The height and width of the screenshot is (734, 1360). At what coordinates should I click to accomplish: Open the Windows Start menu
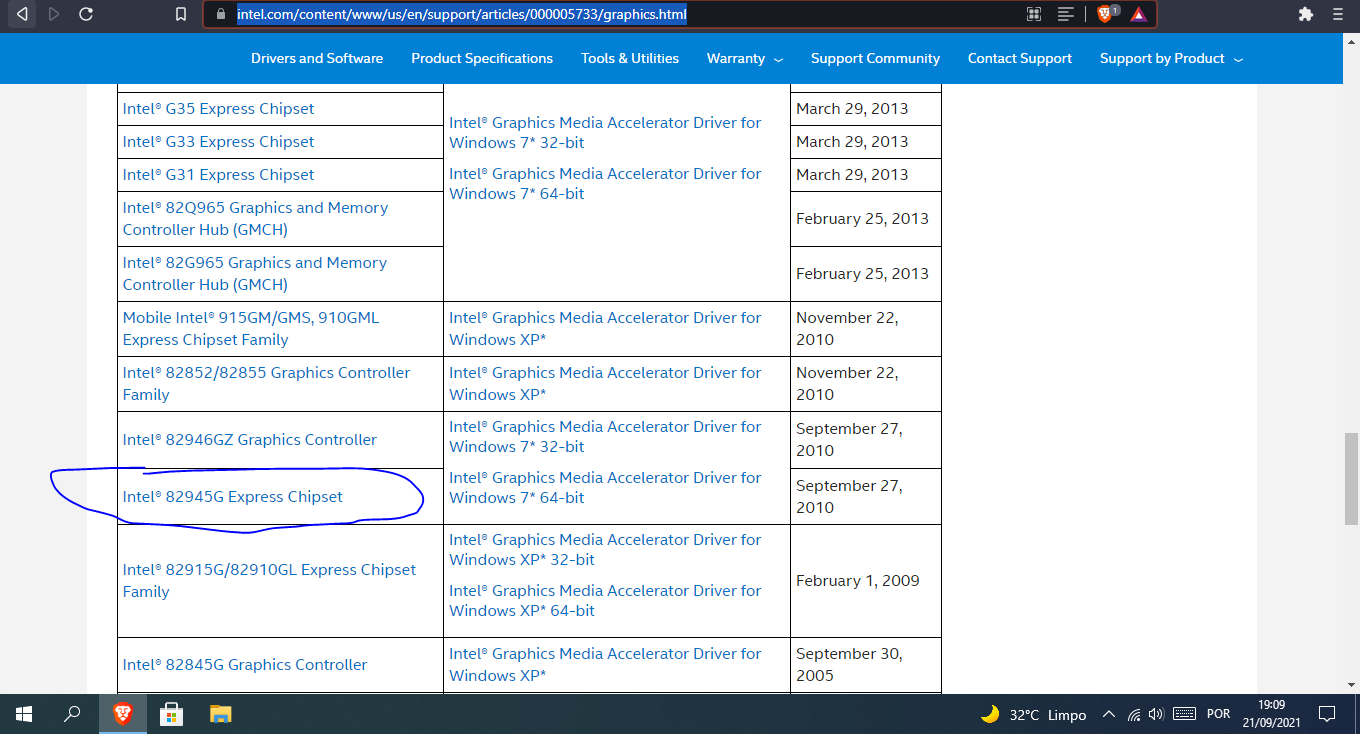pos(24,714)
